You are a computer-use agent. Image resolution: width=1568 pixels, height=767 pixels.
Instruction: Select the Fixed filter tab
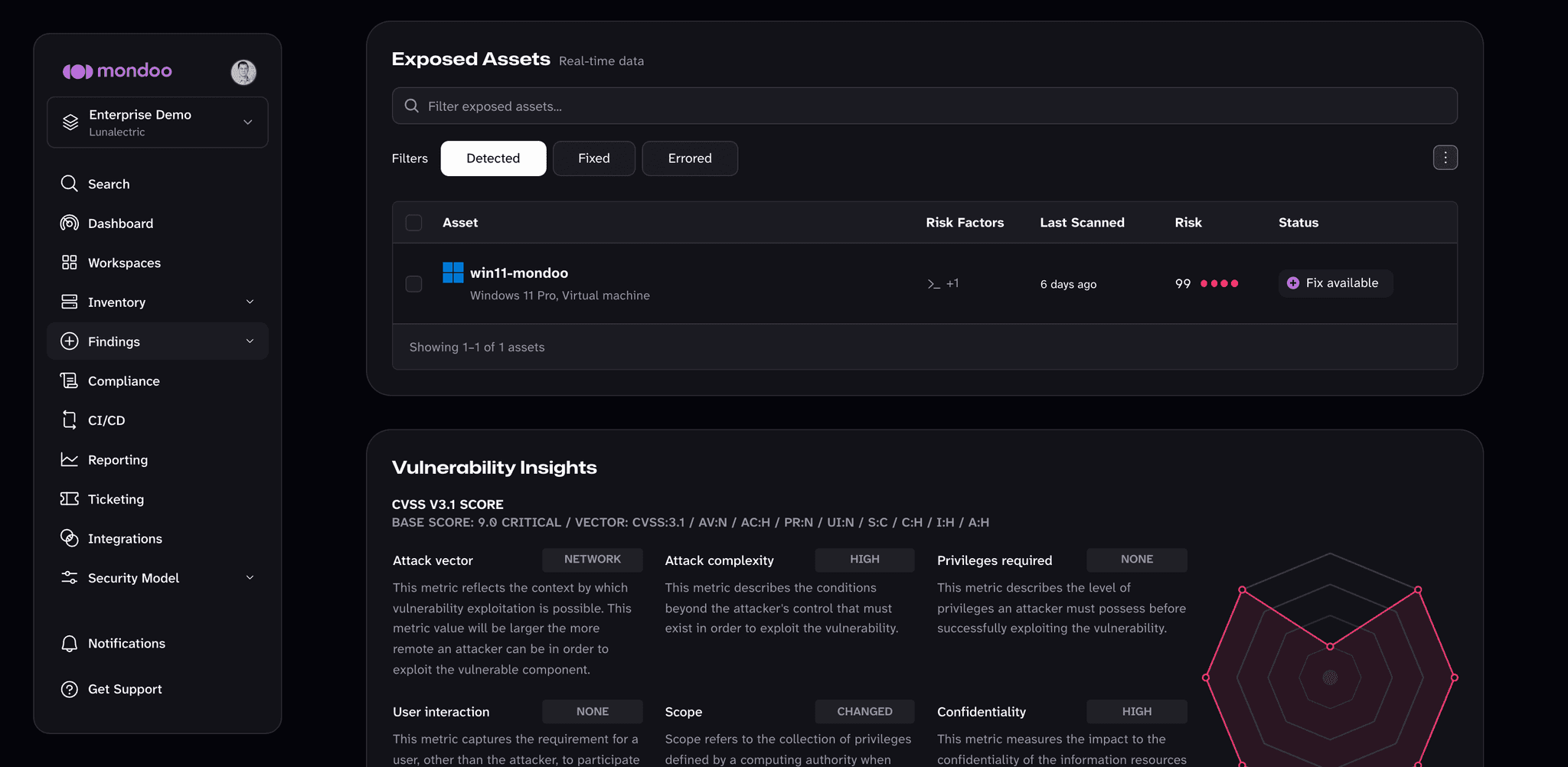594,158
